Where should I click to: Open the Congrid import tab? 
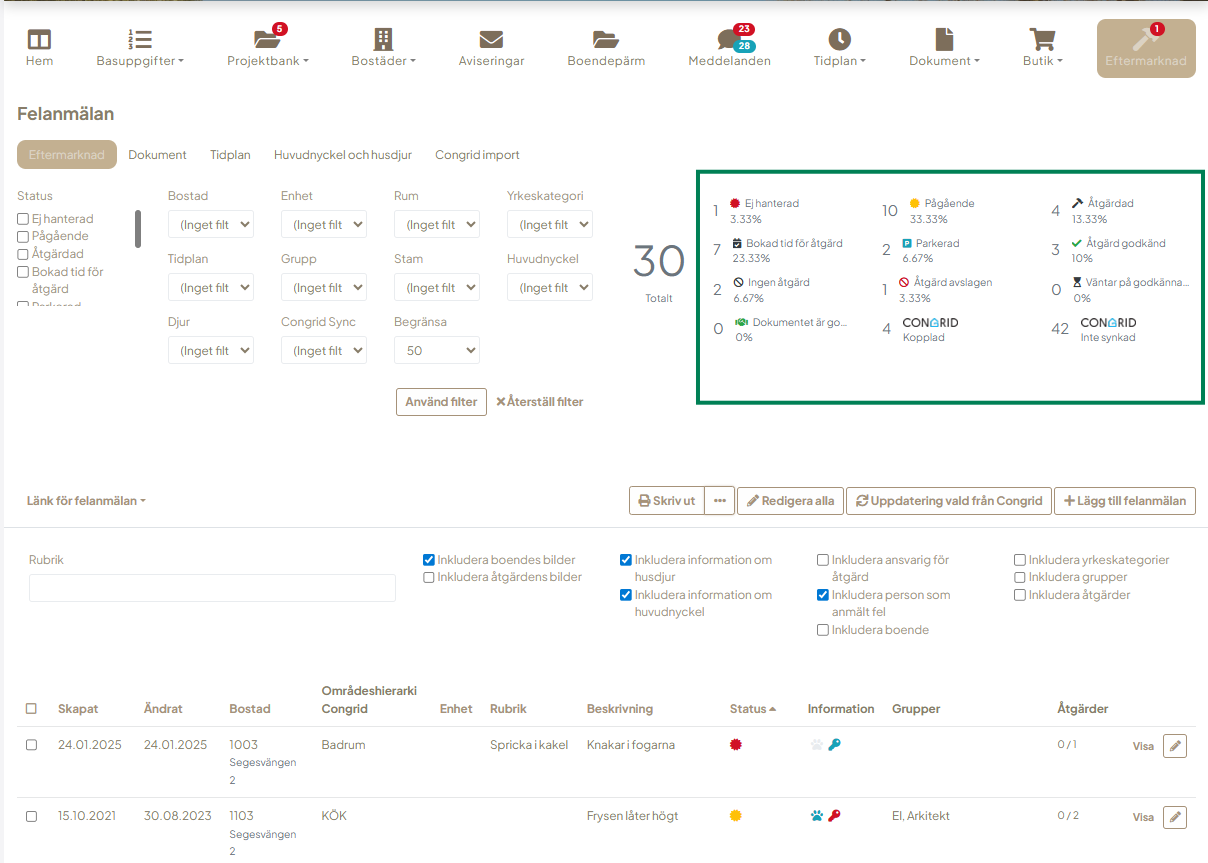click(477, 155)
